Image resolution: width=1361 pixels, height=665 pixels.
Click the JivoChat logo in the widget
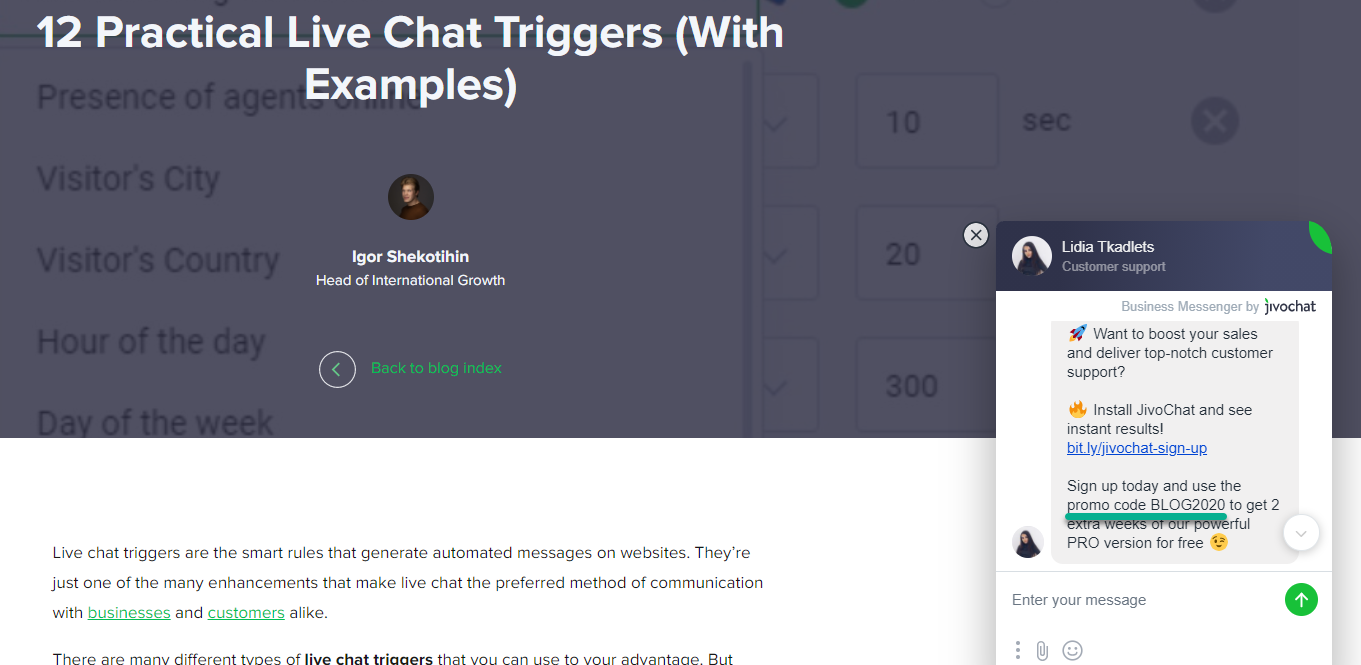pos(1289,306)
